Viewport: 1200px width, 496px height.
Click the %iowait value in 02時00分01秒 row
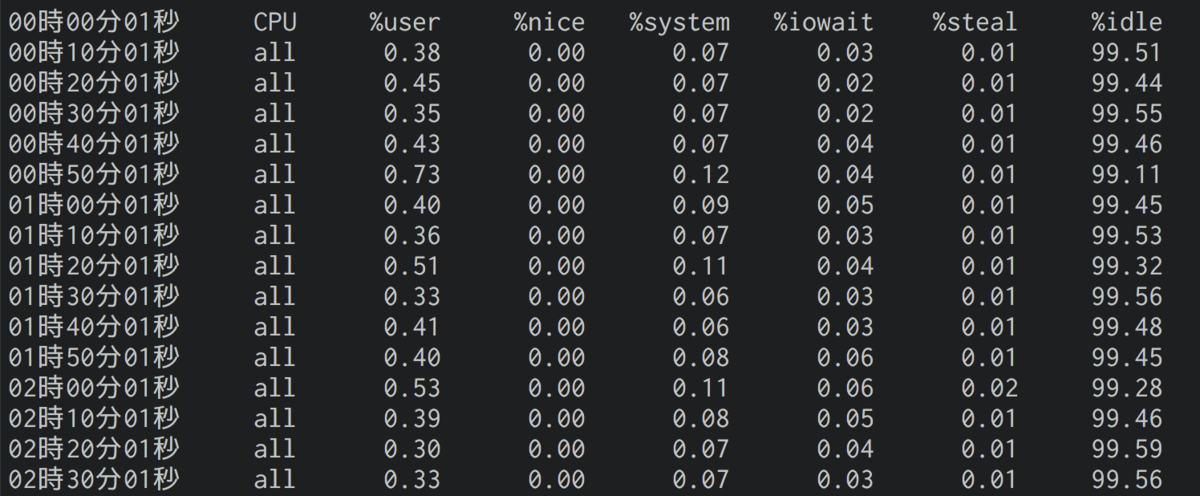click(845, 389)
